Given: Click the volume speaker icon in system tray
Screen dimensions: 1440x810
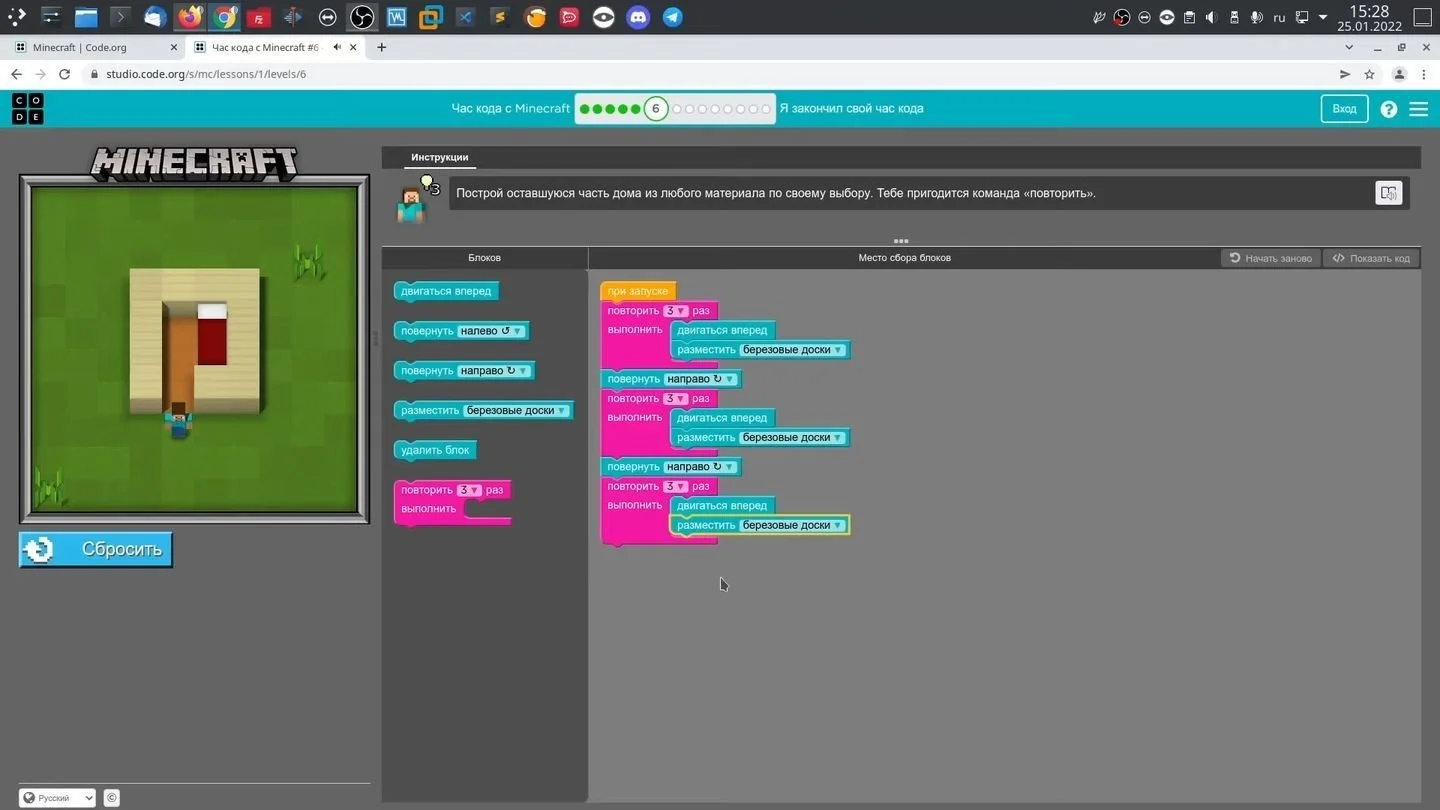Looking at the screenshot, I should click(x=1211, y=17).
